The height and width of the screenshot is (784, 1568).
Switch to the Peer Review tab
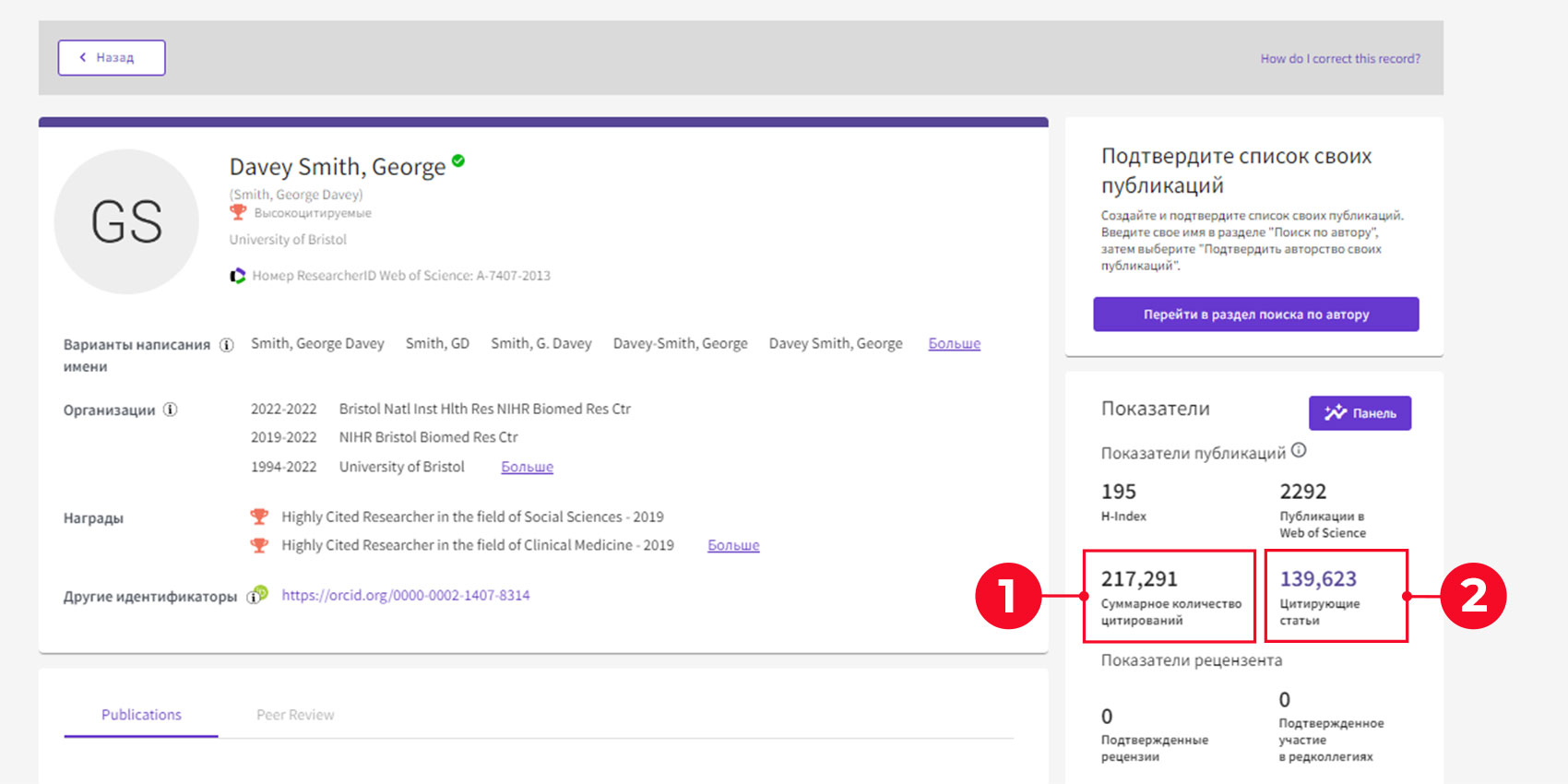295,715
